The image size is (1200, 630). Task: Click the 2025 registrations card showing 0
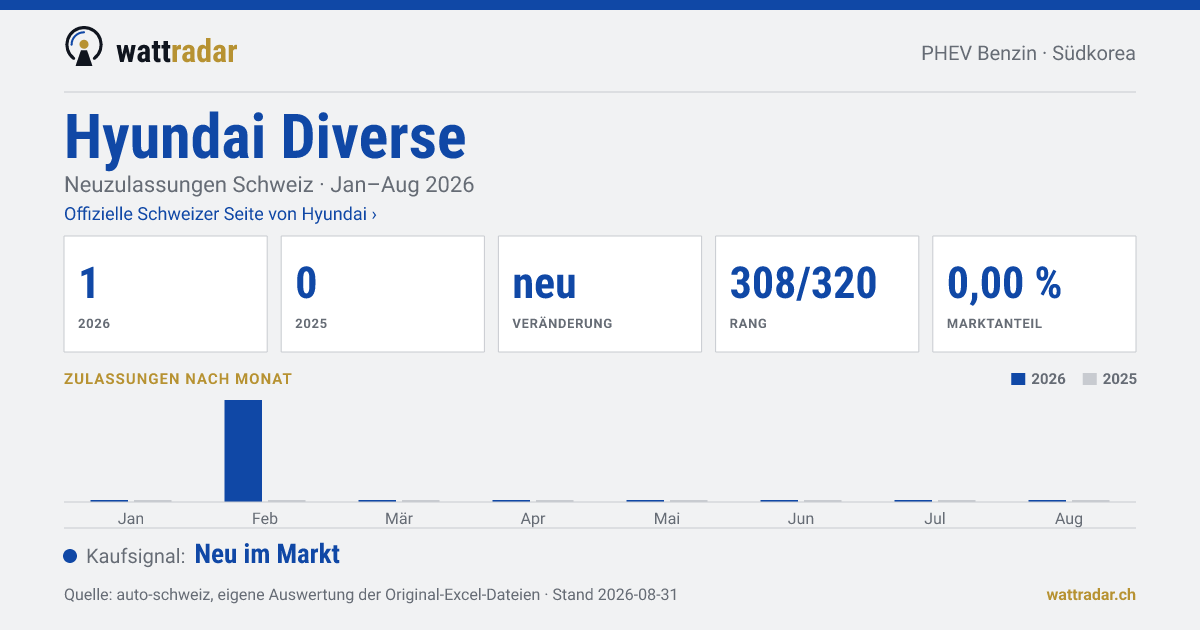383,294
